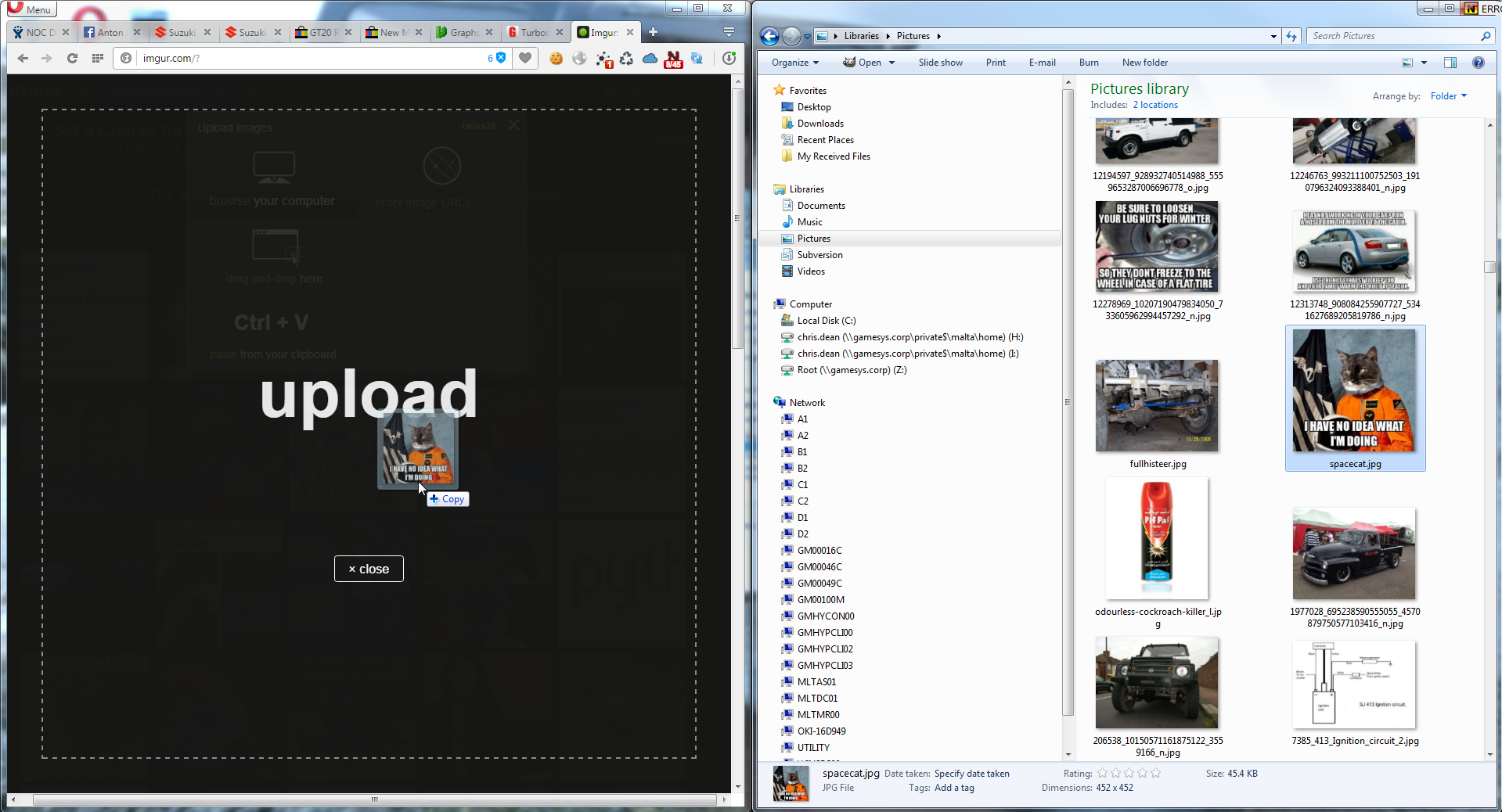Click the site info globe icon in address bar
The image size is (1502, 812).
[126, 58]
